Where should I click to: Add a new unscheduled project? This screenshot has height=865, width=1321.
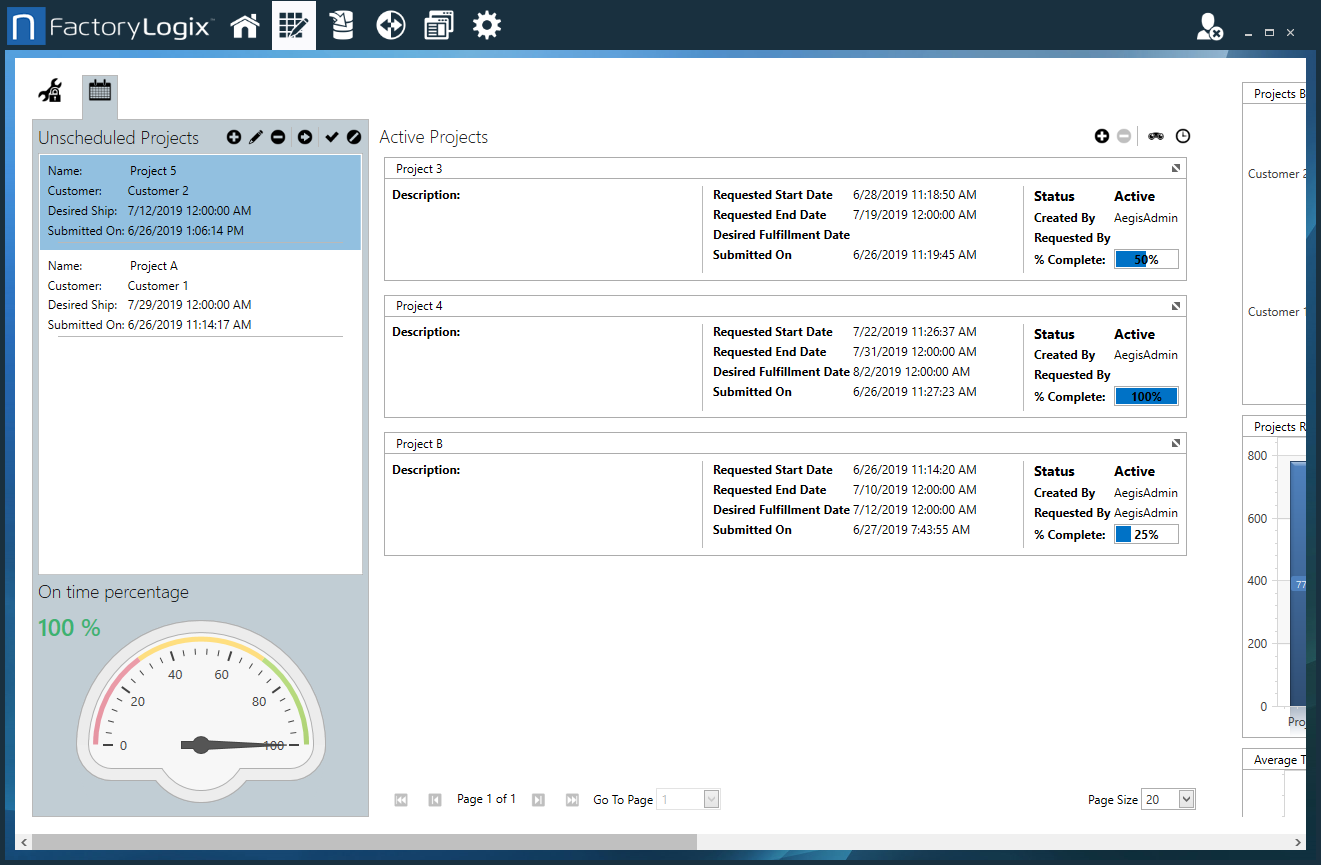click(x=234, y=137)
